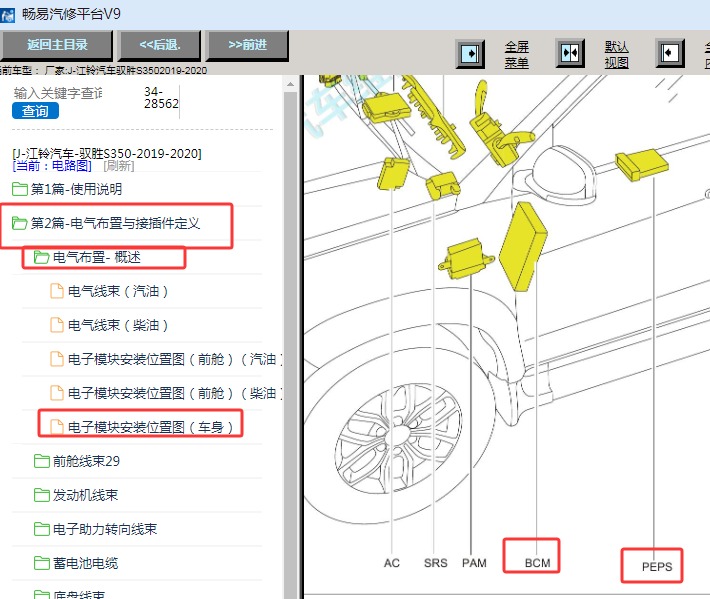
Task: Click page icon of 车身 location diagram
Action: [x=57, y=426]
